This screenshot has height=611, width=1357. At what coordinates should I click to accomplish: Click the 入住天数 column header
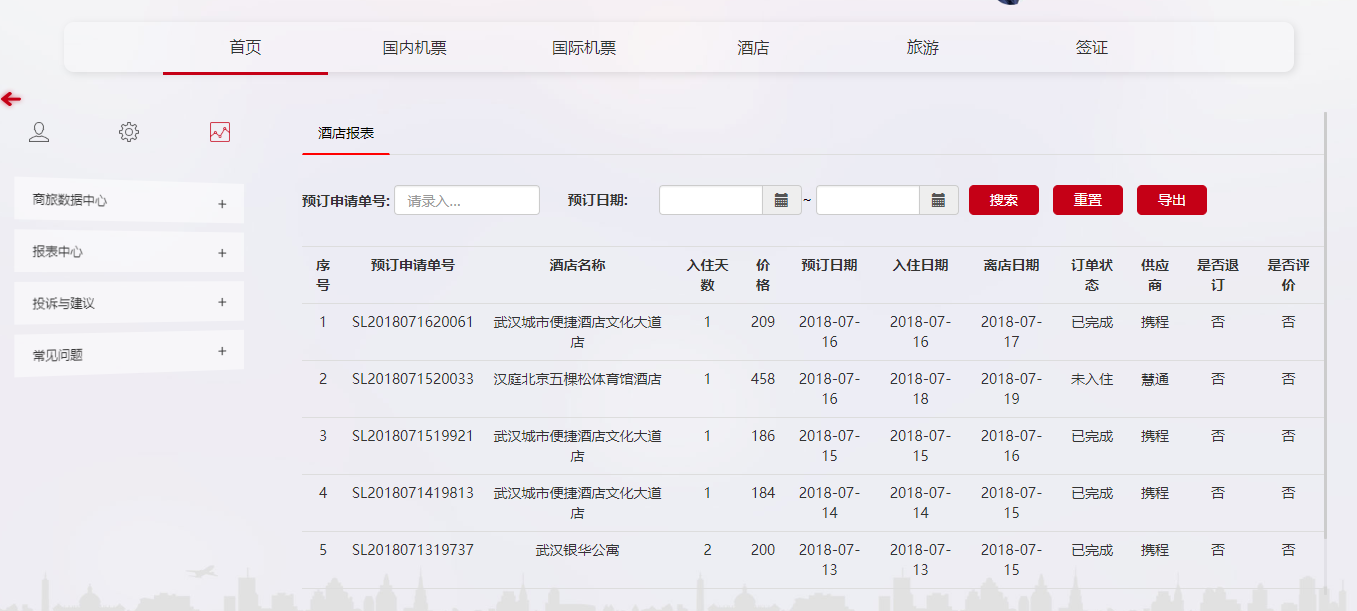[707, 275]
